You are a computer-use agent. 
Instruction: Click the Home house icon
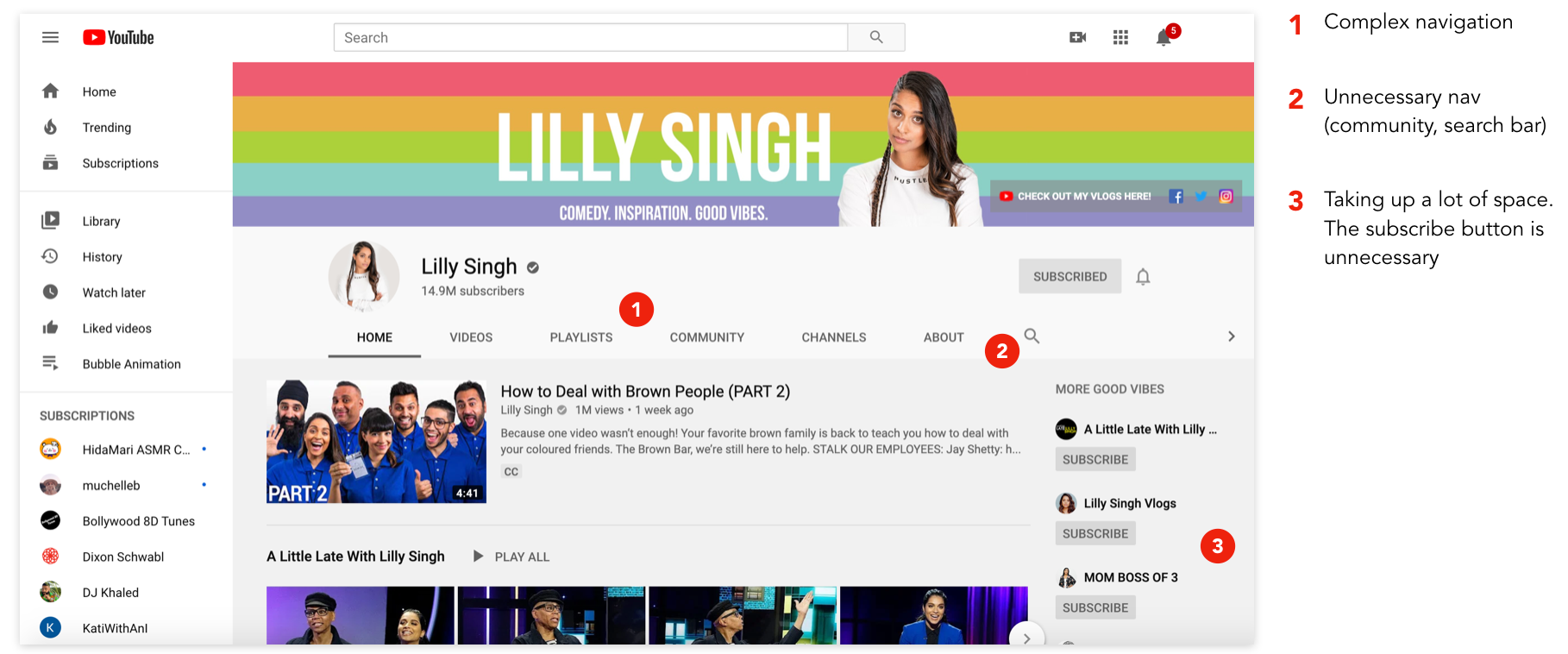(50, 91)
